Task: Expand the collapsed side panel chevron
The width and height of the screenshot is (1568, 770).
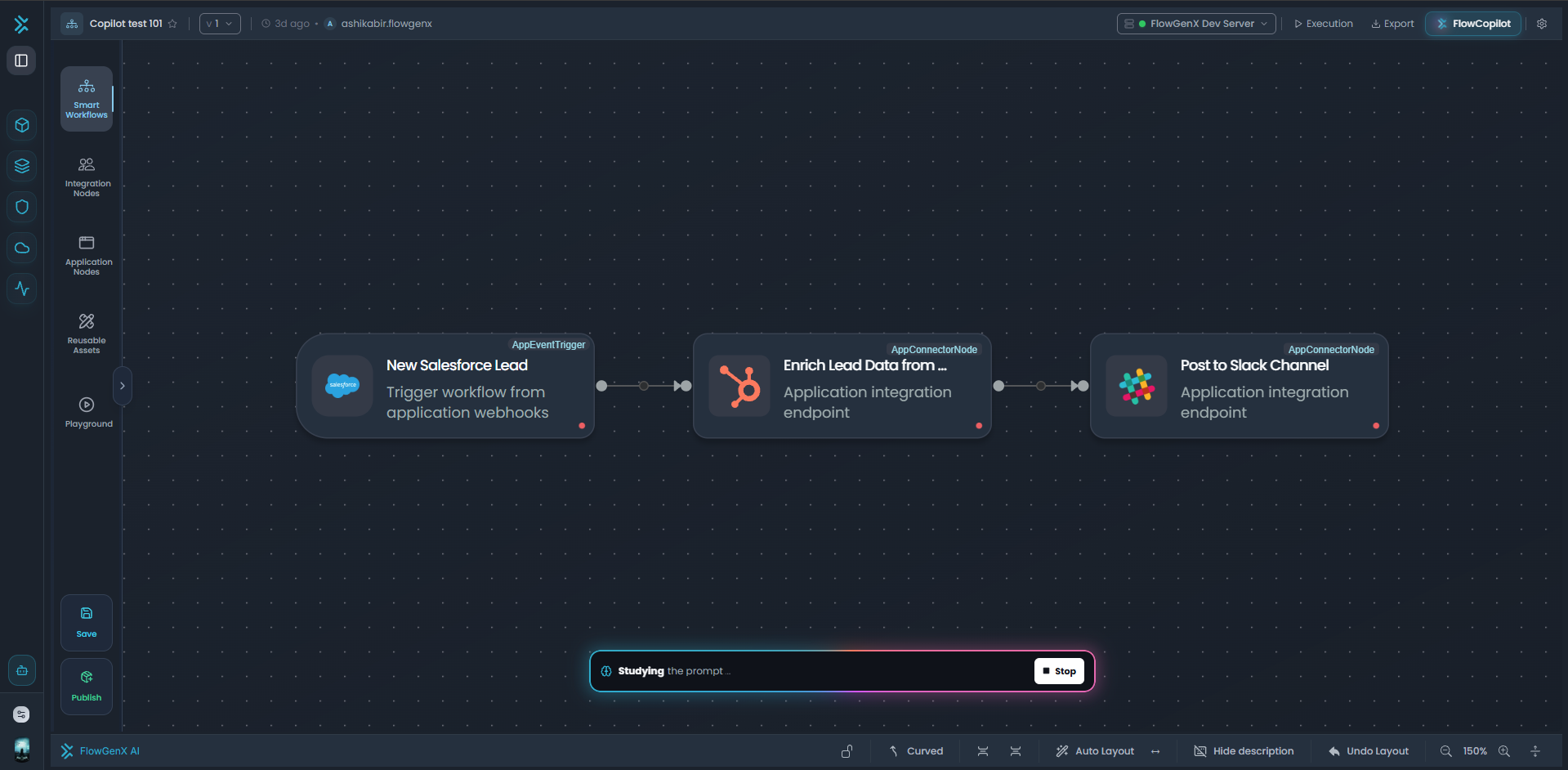Action: [122, 386]
